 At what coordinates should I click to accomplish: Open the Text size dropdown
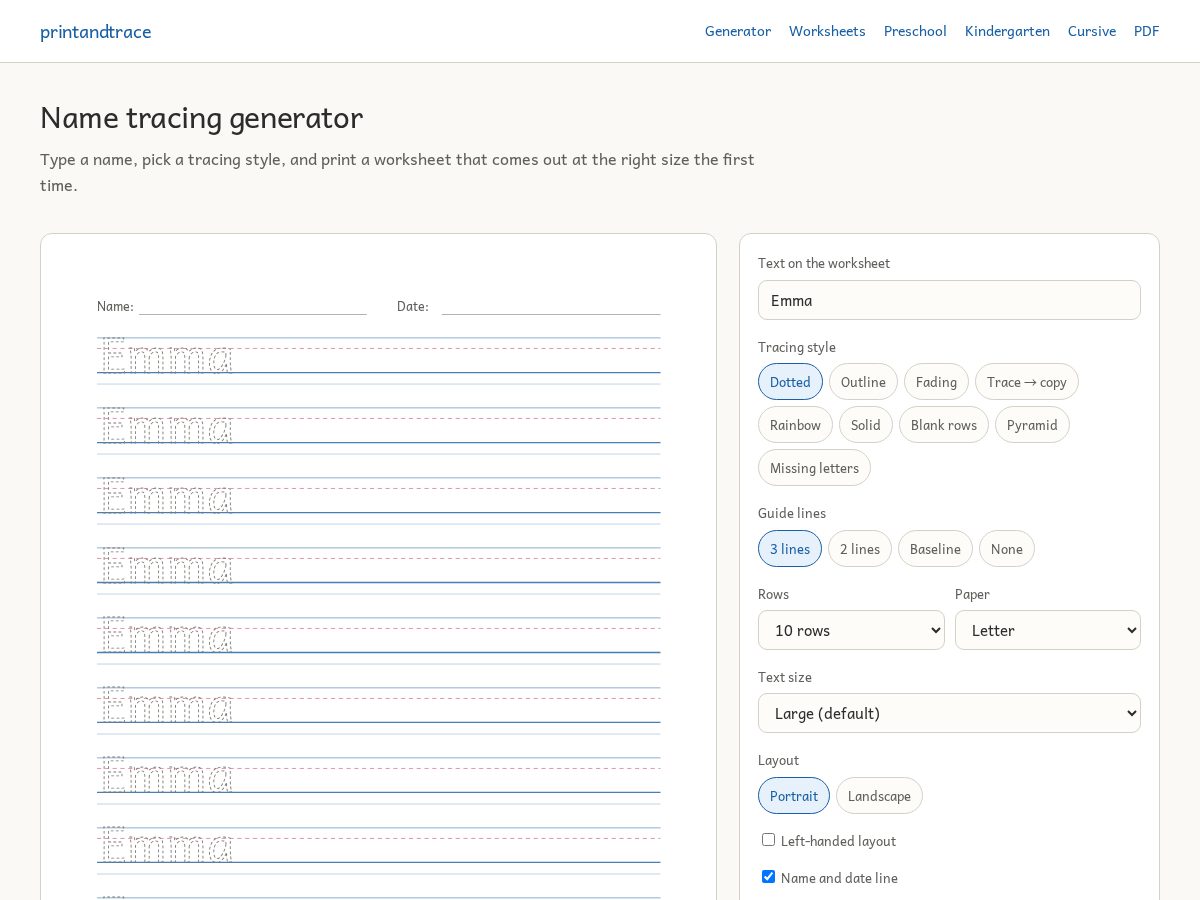click(949, 713)
